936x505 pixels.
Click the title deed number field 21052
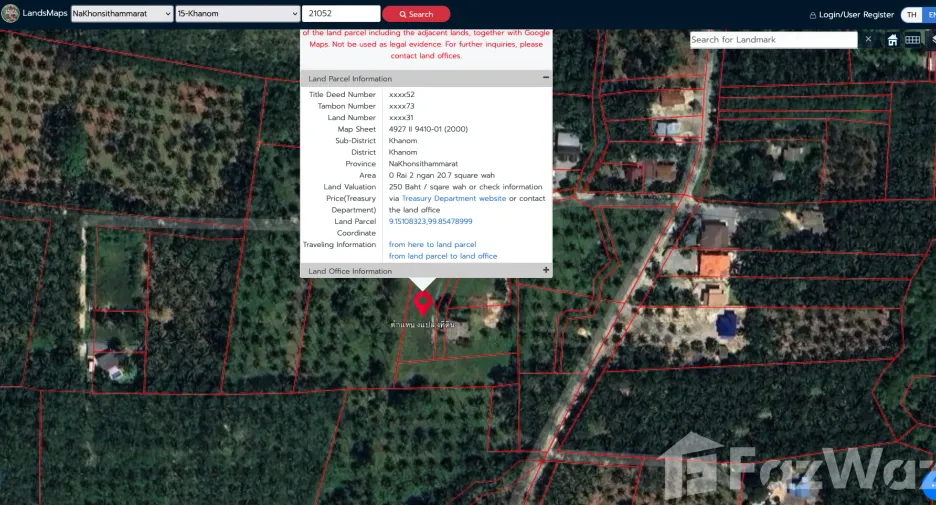click(341, 14)
